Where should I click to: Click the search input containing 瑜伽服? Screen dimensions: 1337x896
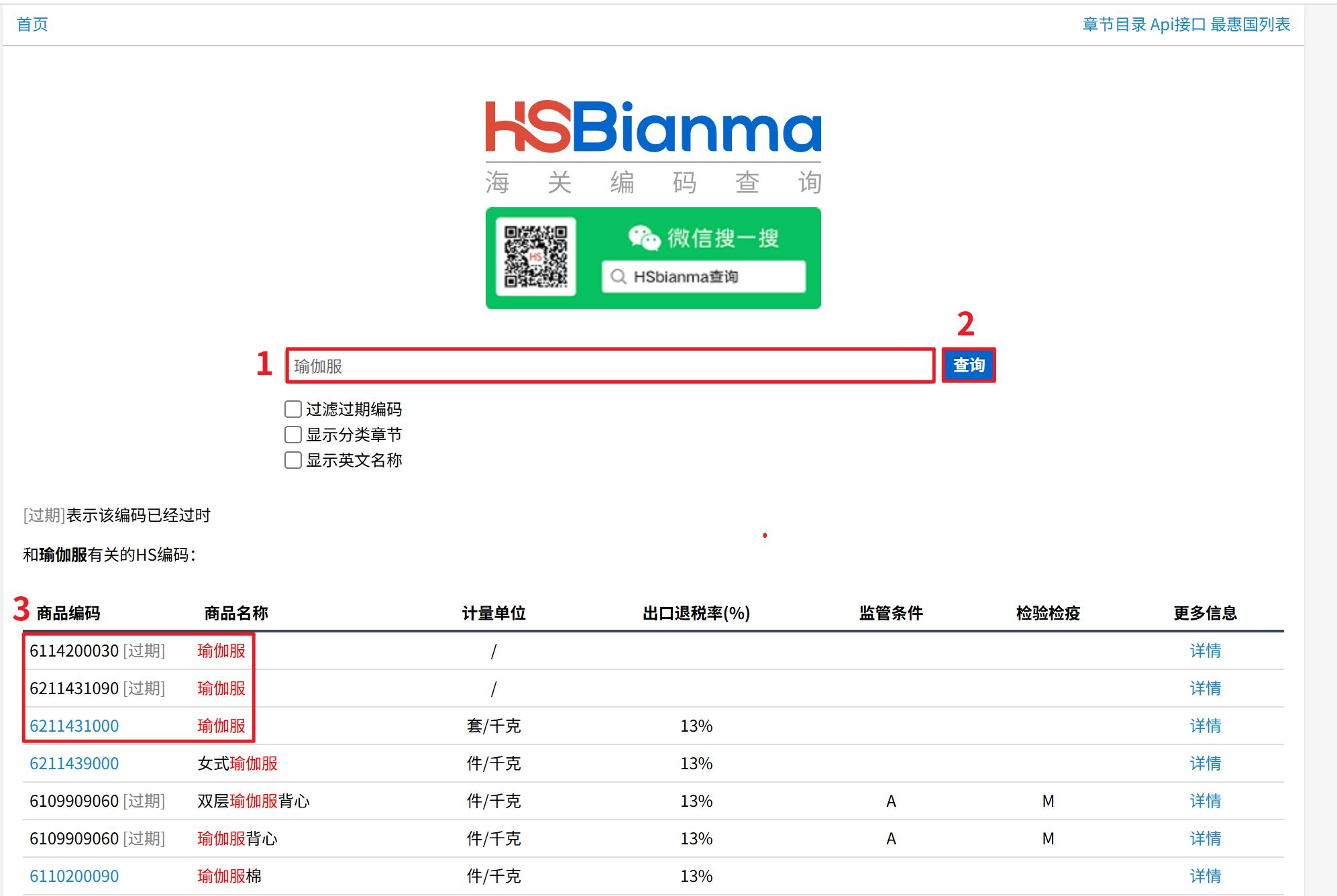click(609, 366)
